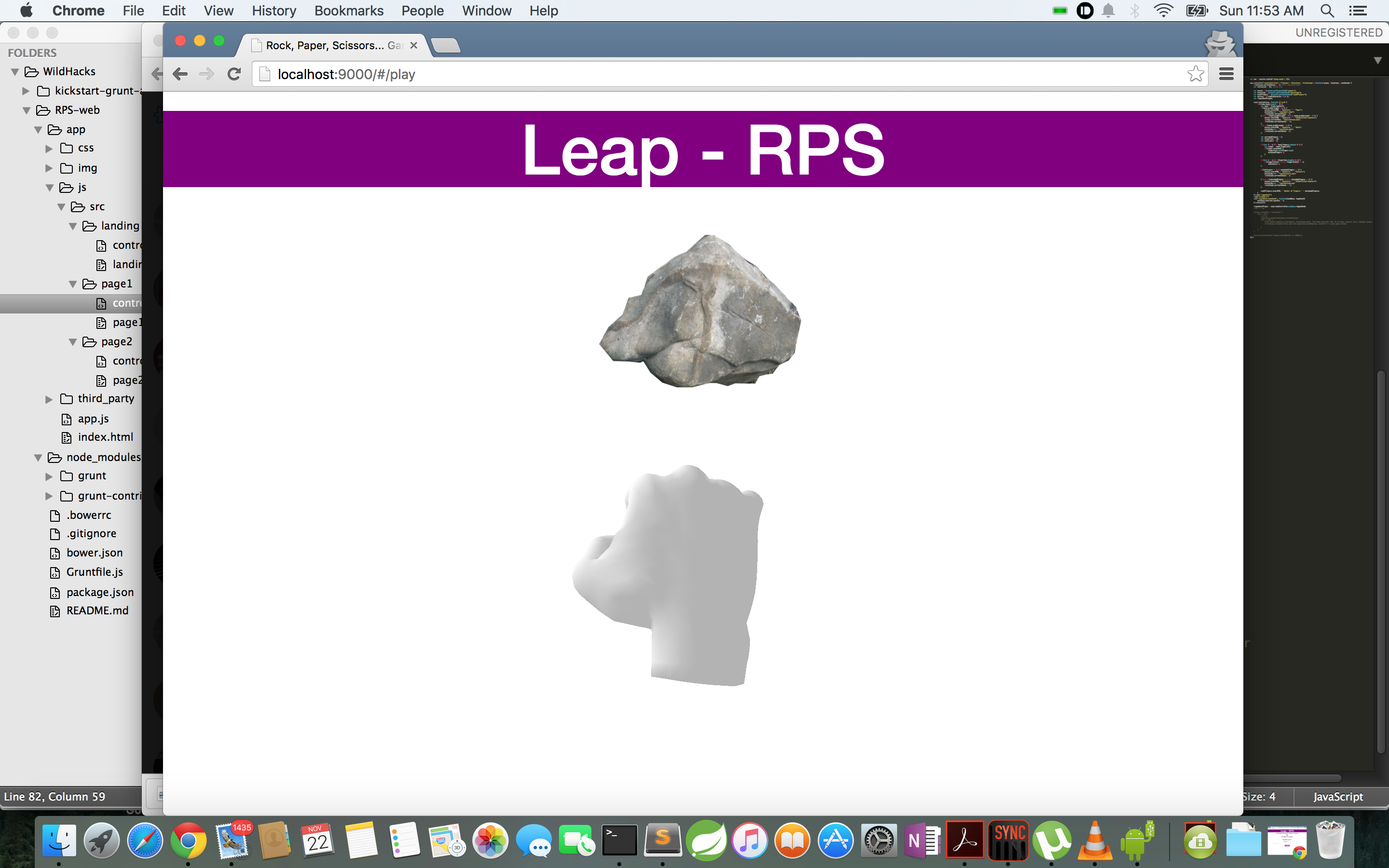
Task: Open a new Chrome tab
Action: 446,45
